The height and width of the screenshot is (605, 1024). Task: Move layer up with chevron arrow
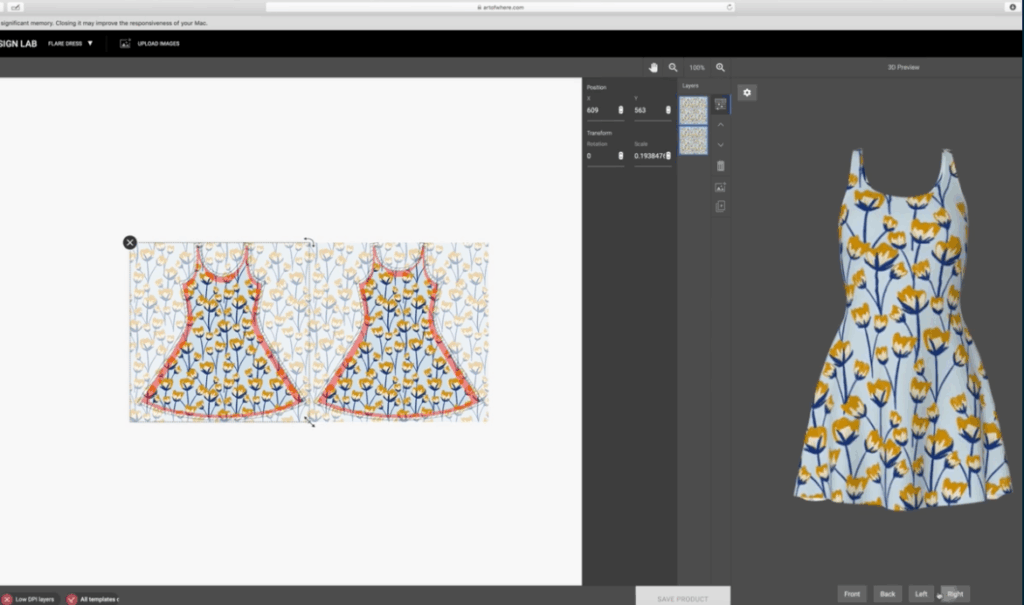point(720,124)
